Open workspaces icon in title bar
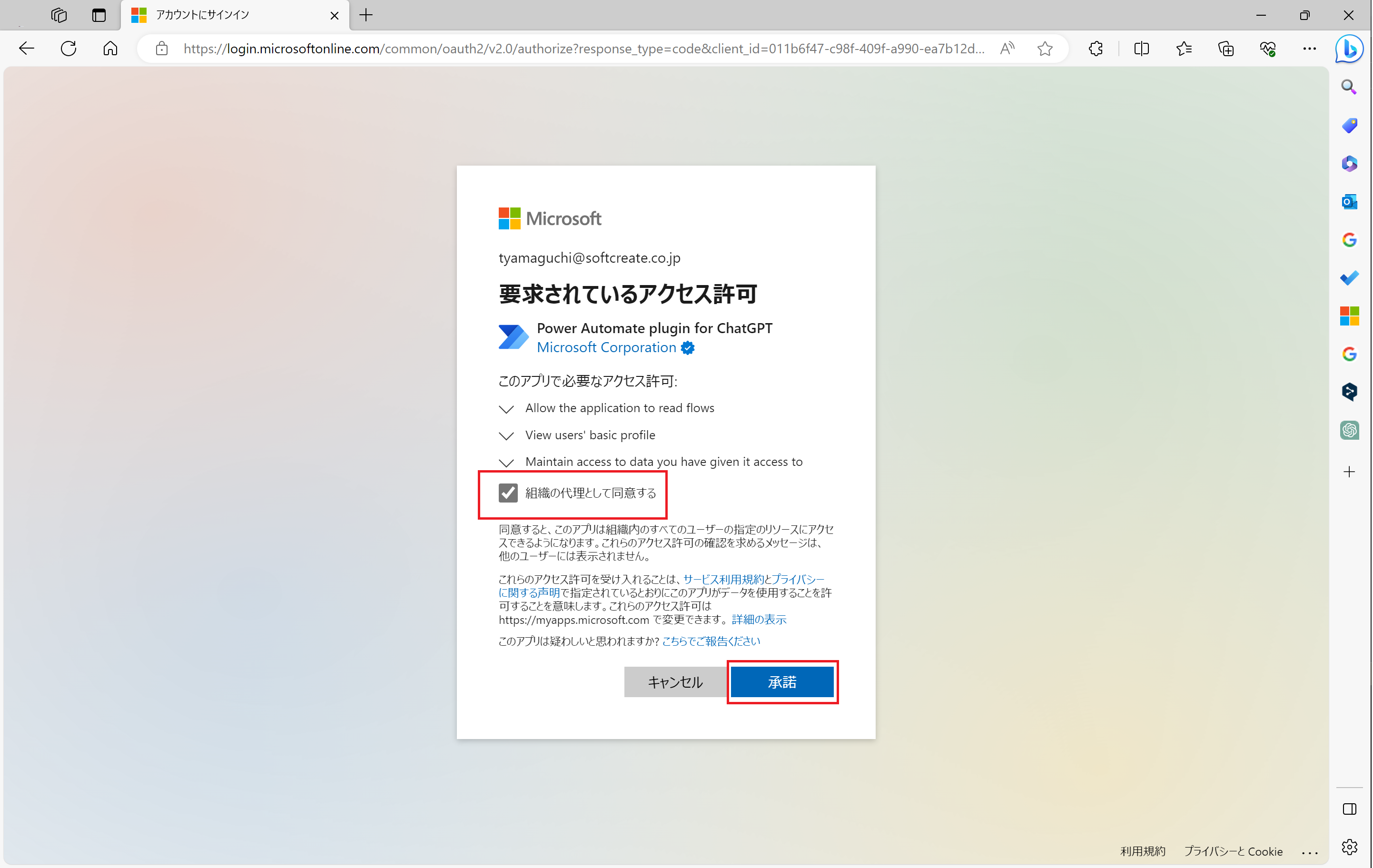Viewport: 1373px width, 868px height. [59, 15]
